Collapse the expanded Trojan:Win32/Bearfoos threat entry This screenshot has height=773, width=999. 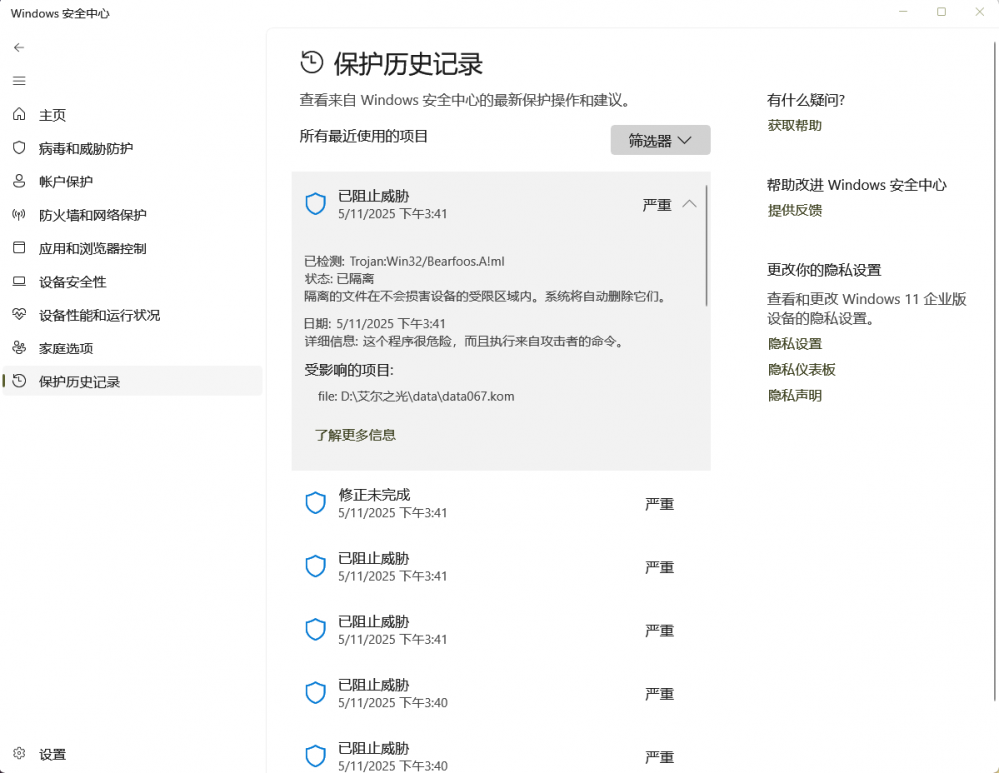tap(689, 203)
